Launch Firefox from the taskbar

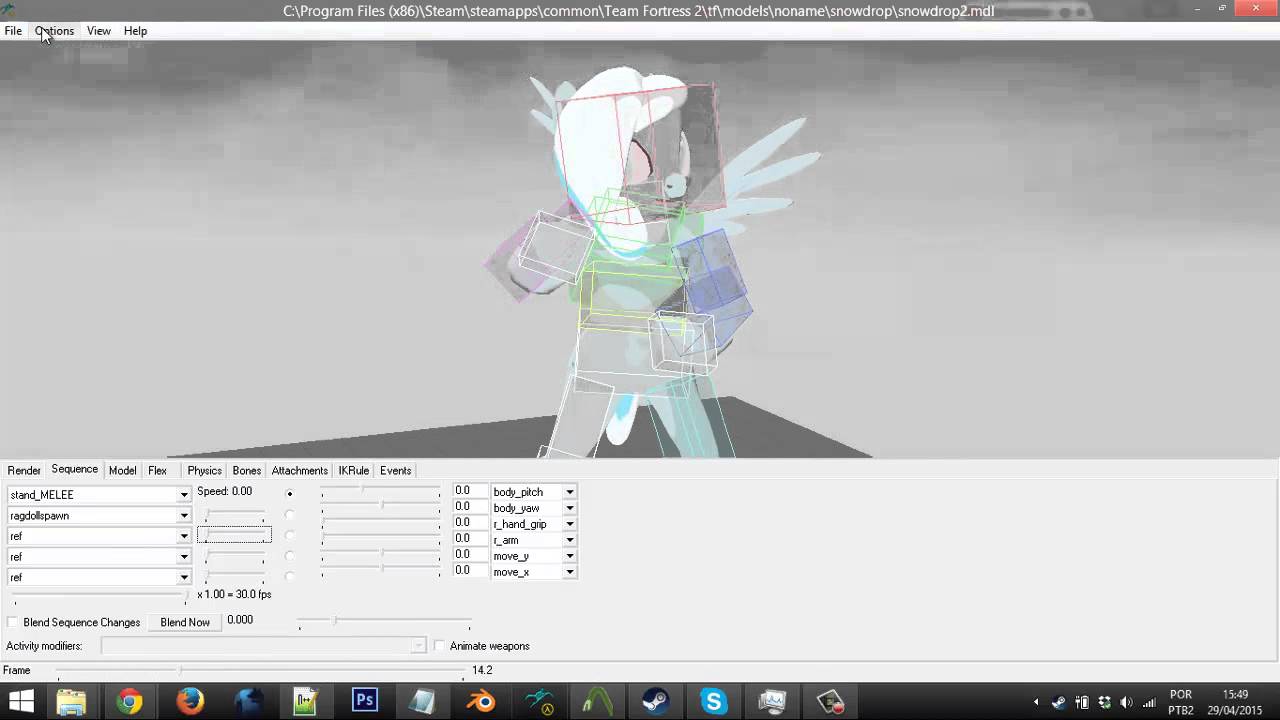pos(190,702)
